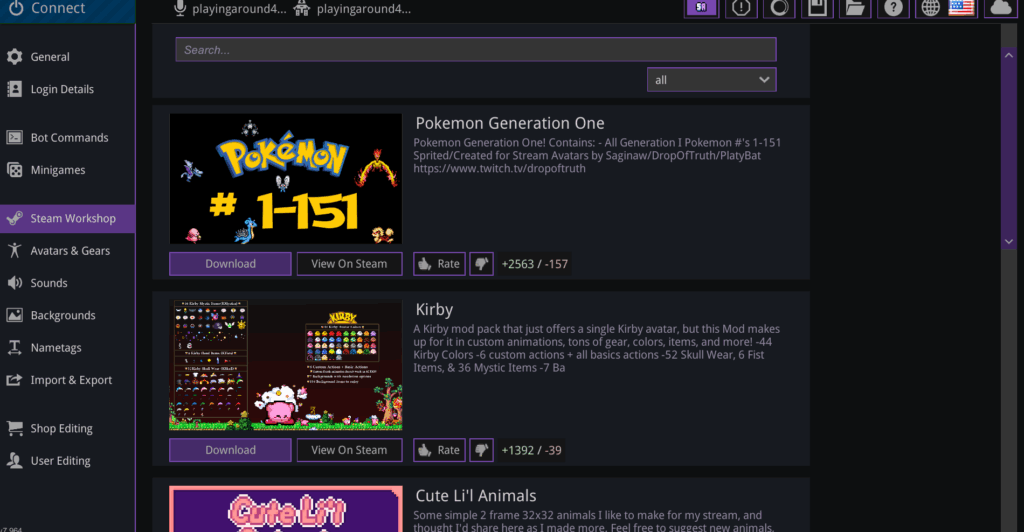Go to Bot Commands section

coord(68,138)
